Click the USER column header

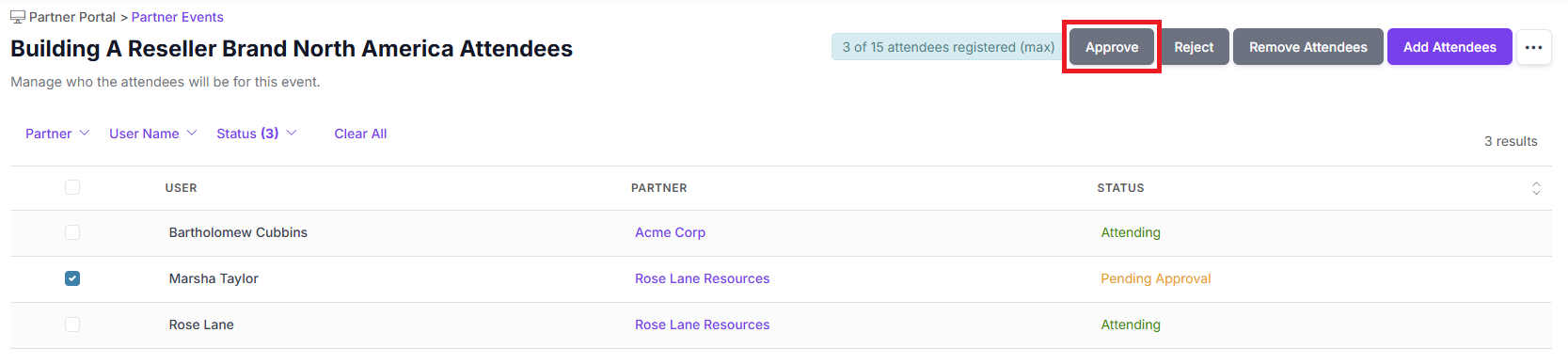point(182,188)
